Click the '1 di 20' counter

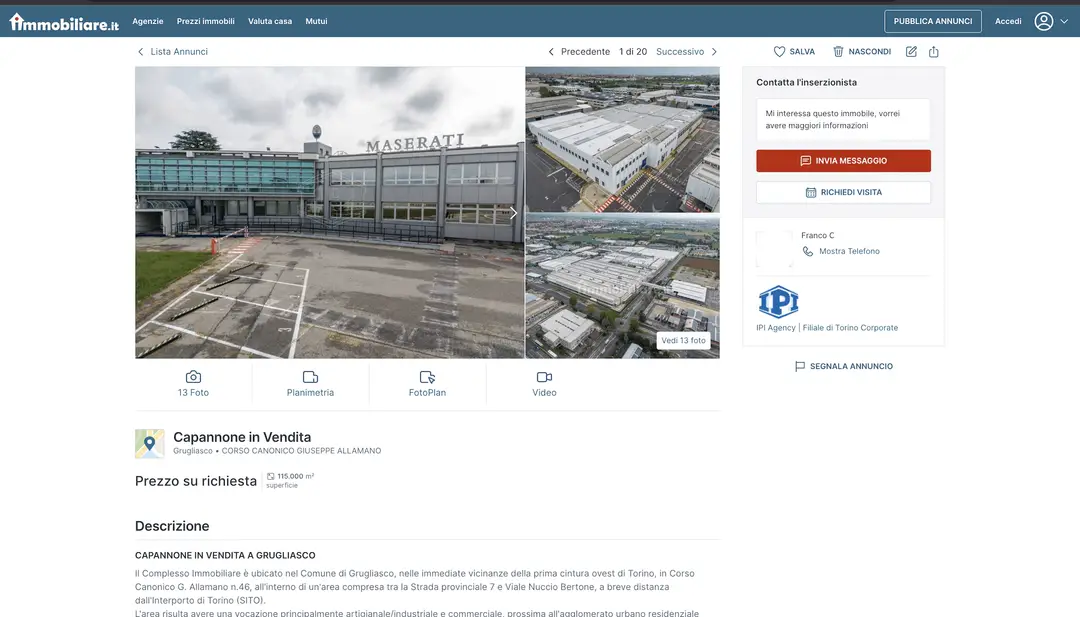[633, 52]
